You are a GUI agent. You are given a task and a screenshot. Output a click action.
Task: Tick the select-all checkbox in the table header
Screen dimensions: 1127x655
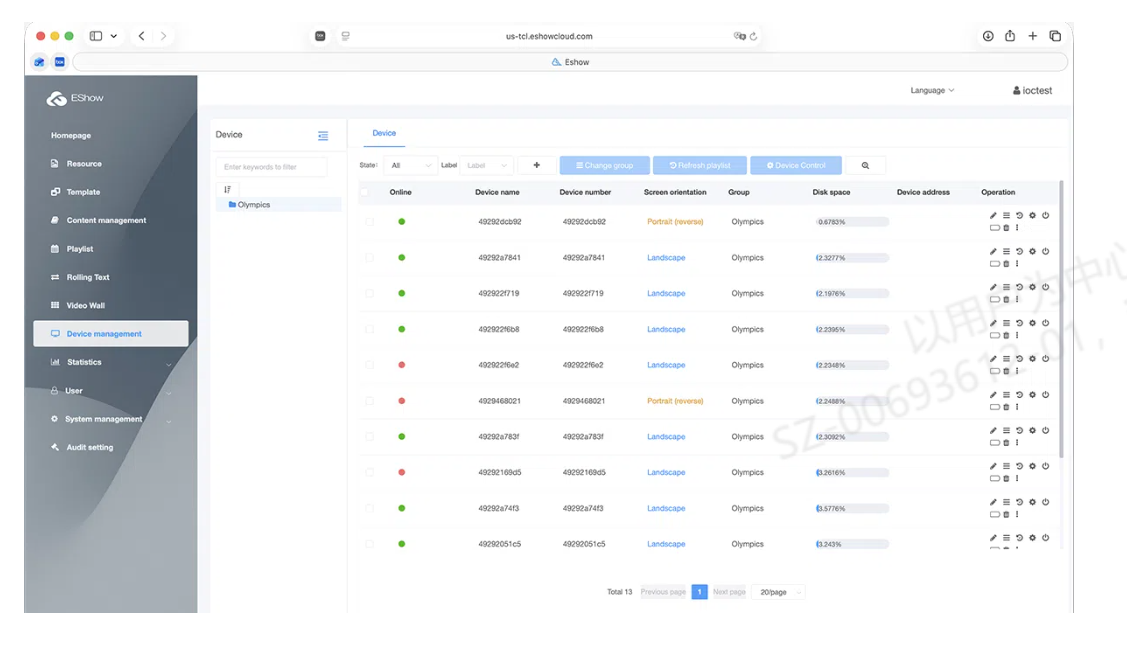pos(365,193)
